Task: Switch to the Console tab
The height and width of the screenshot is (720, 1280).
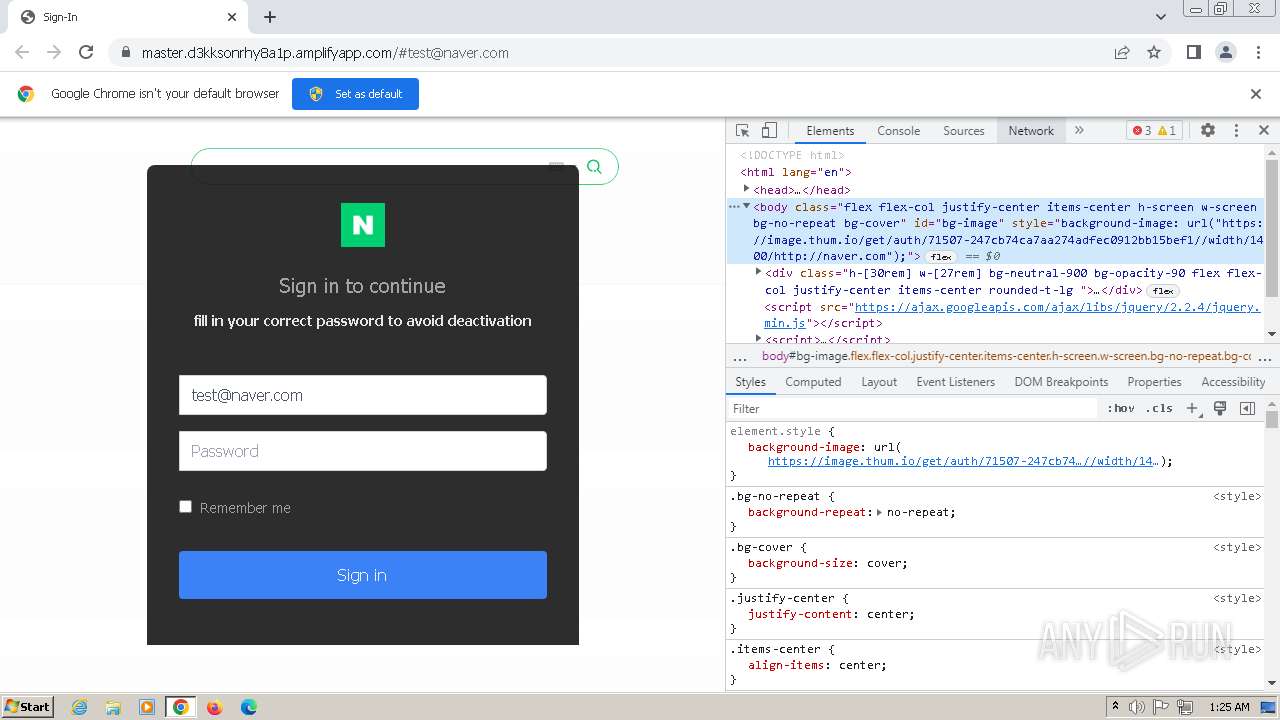Action: click(x=898, y=131)
